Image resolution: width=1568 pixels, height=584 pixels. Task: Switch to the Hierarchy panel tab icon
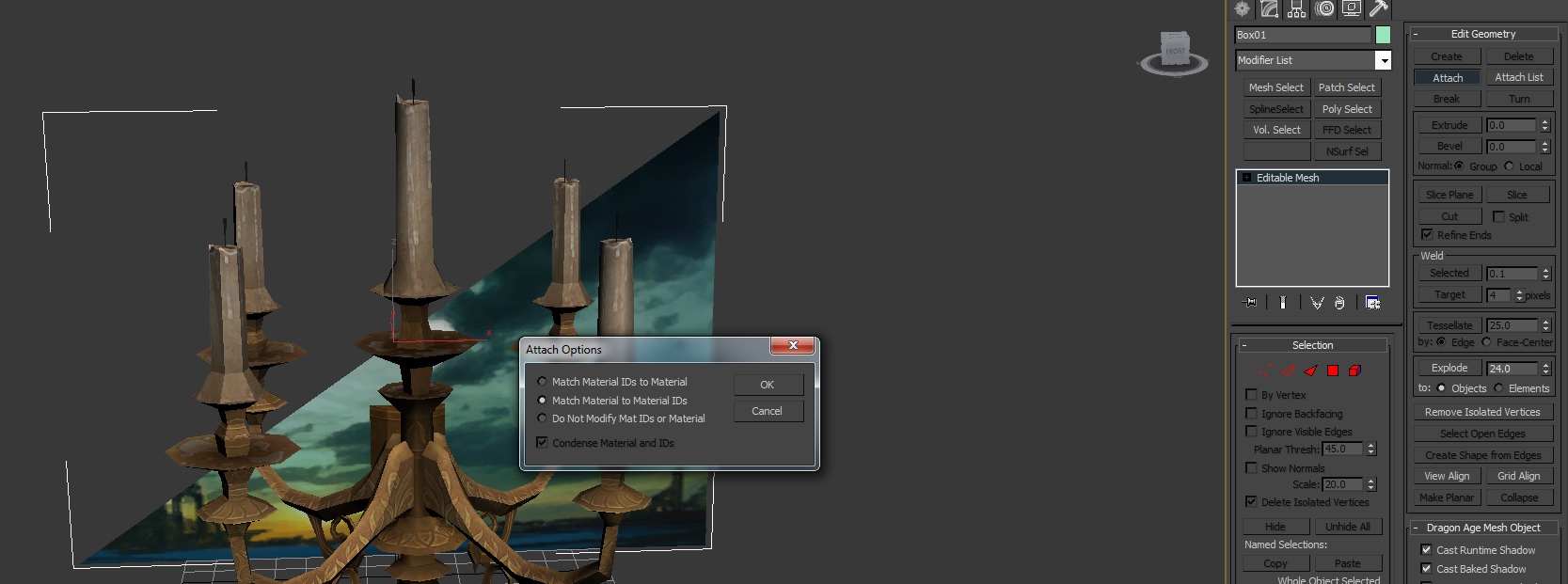[1297, 9]
